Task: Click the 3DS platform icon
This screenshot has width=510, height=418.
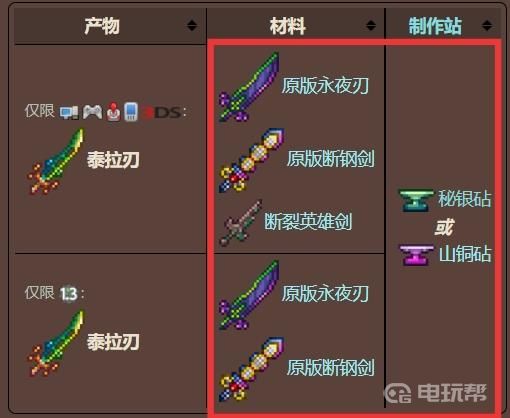Action: (x=162, y=113)
